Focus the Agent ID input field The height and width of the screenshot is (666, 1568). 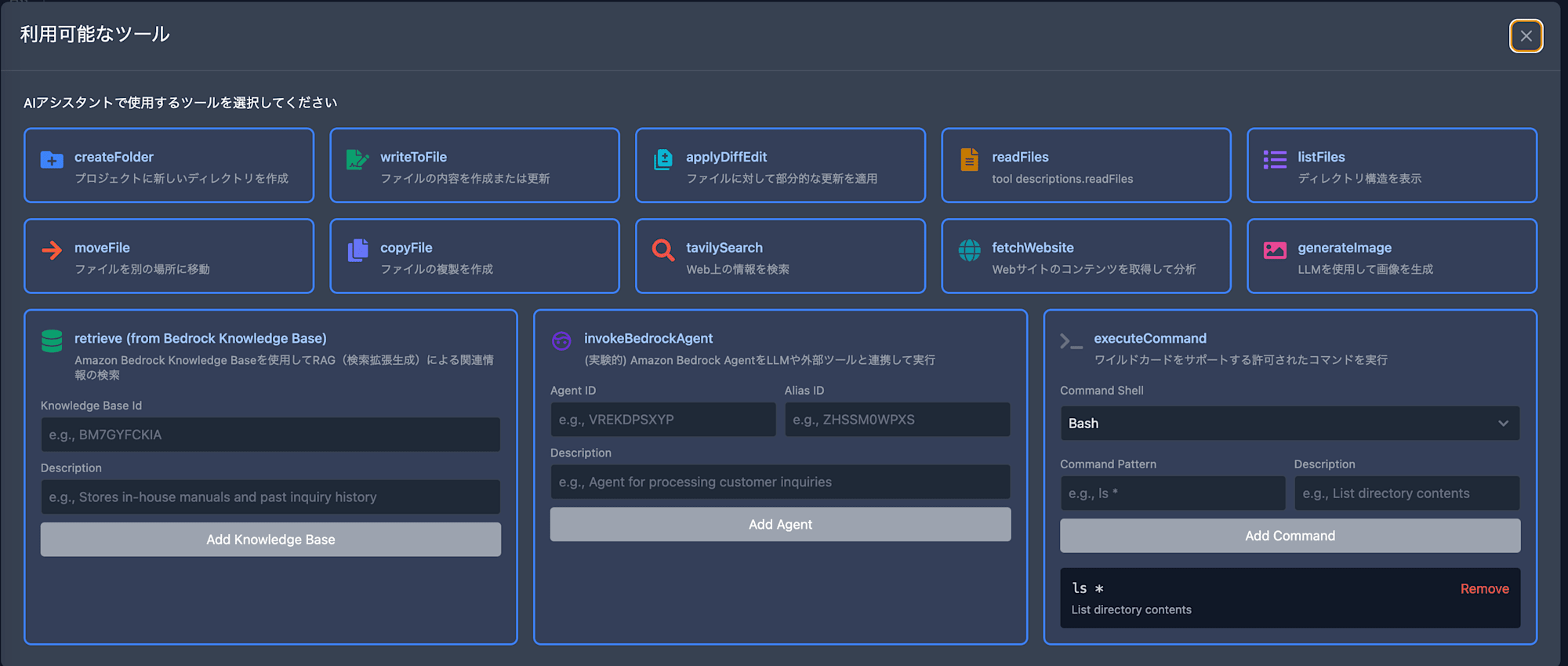pyautogui.click(x=662, y=420)
